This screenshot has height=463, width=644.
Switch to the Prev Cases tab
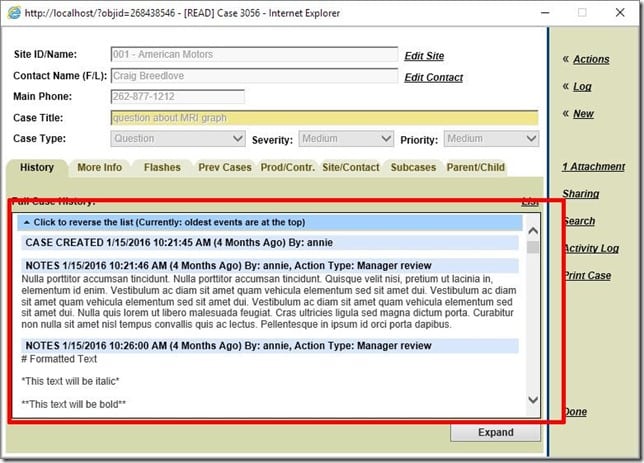coord(225,168)
